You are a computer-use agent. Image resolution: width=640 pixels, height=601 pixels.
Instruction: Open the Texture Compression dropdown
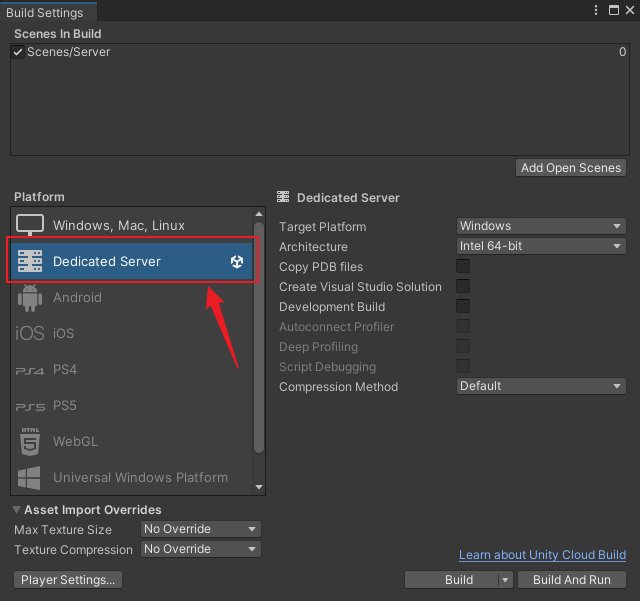point(200,549)
